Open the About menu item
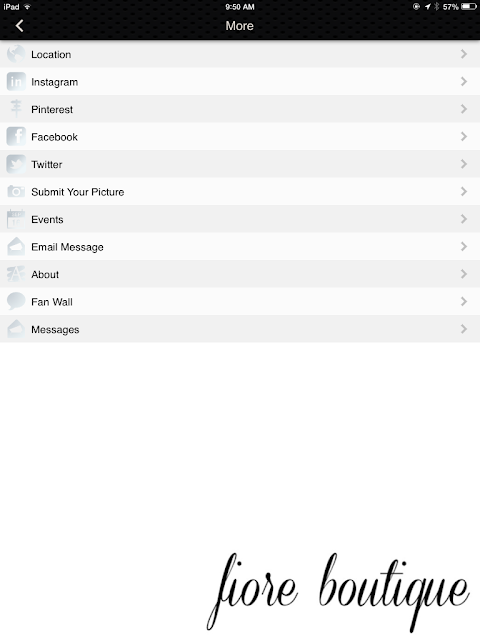The image size is (480, 640). [x=240, y=274]
